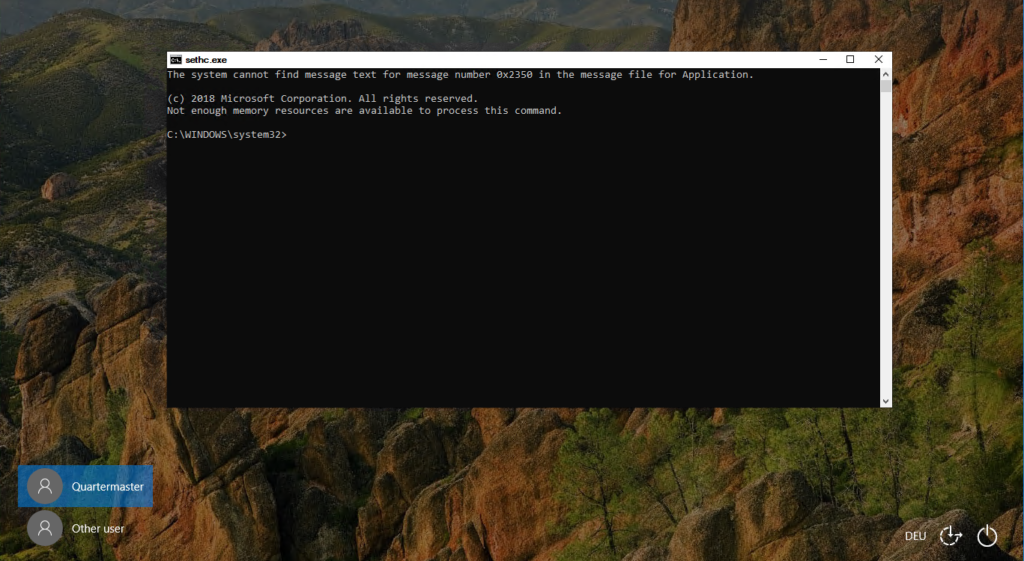Click the C:\WINDOWS\system32> prompt line
The image size is (1024, 561).
point(227,135)
